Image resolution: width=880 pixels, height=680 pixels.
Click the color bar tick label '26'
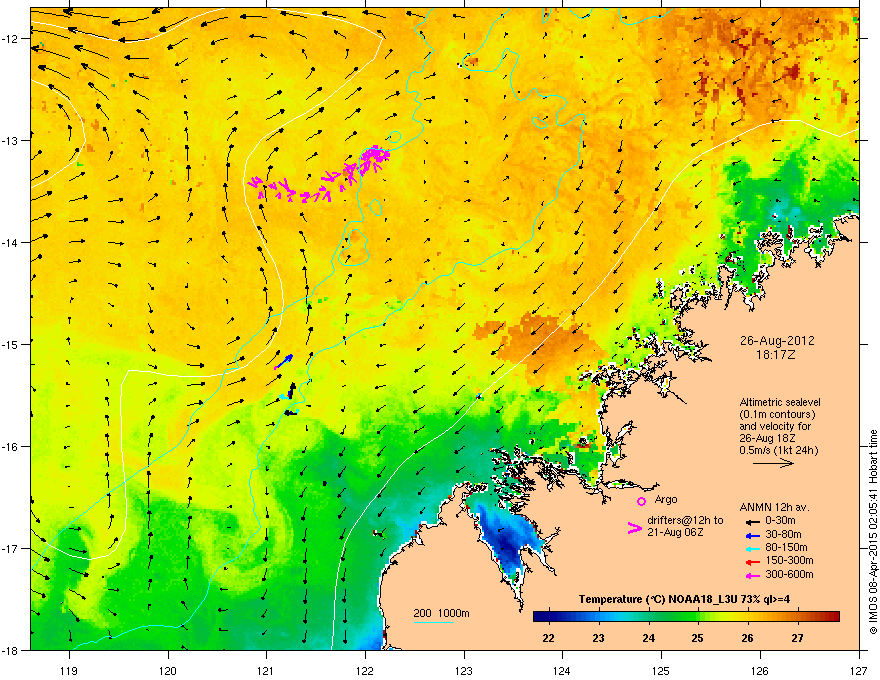click(748, 638)
